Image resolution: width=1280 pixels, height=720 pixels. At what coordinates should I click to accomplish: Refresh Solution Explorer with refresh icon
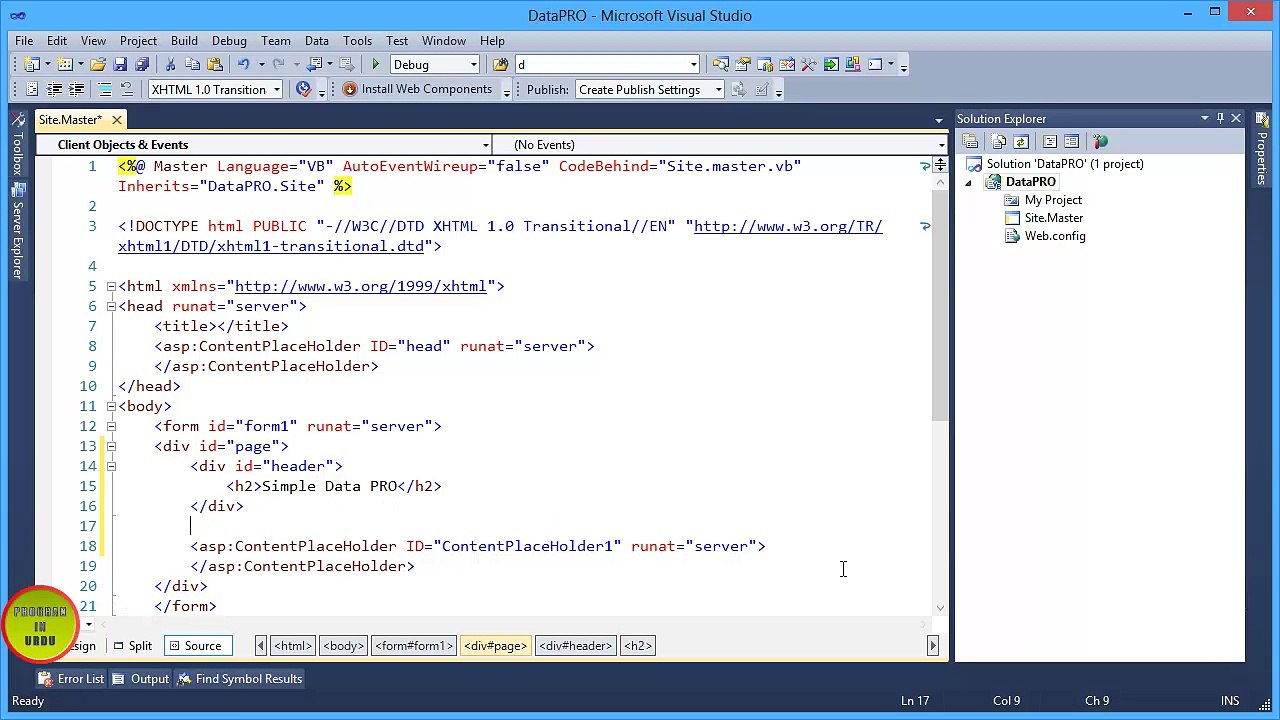coord(1021,141)
